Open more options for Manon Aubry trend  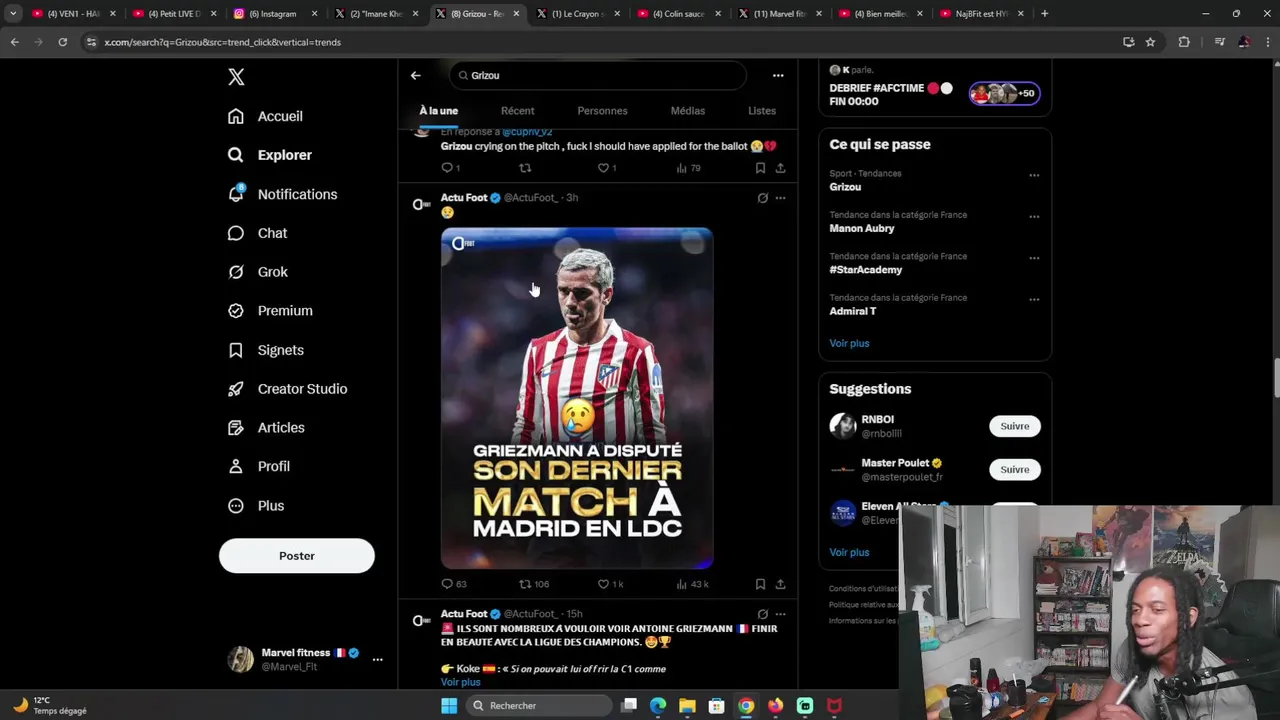click(x=1034, y=216)
